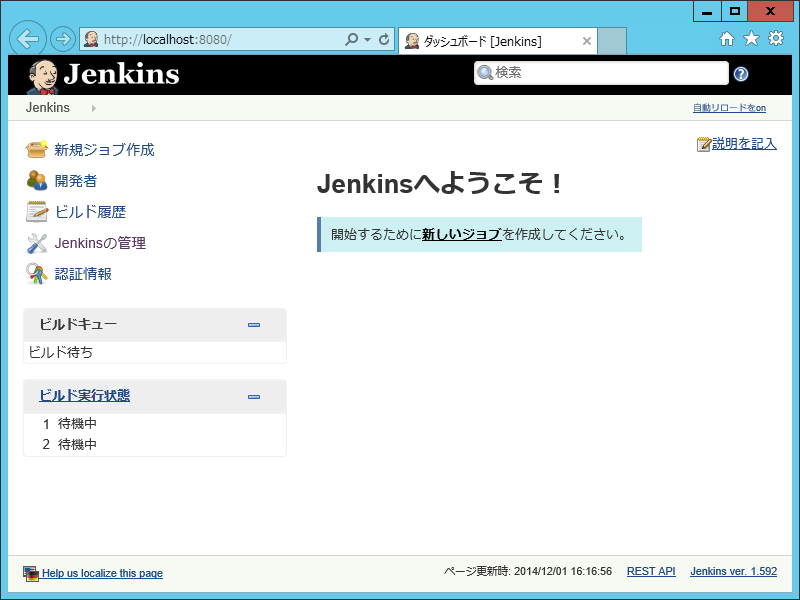Open 新規ジョブ作成 link in sidebar
The image size is (800, 600).
tap(104, 149)
